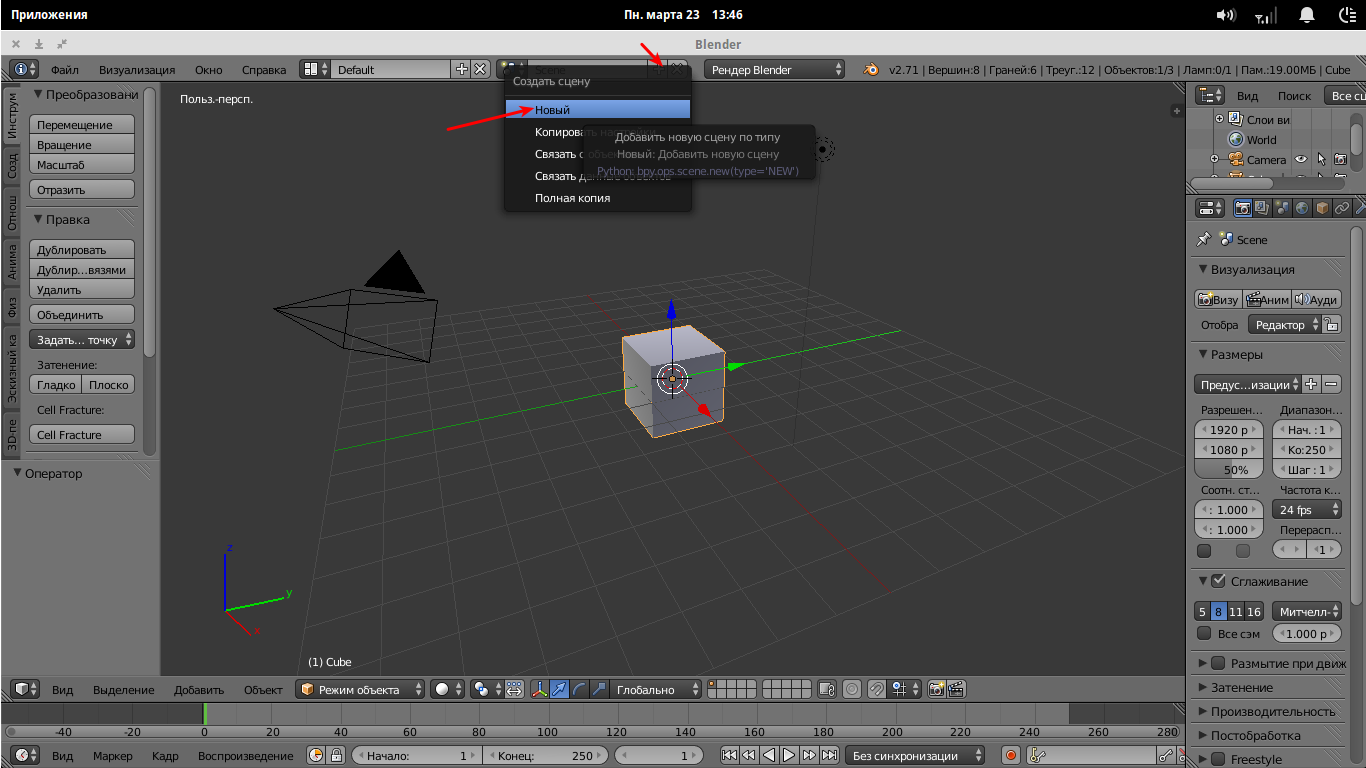The height and width of the screenshot is (768, 1366).
Task: Click the Дублировать button
Action: pyautogui.click(x=82, y=250)
